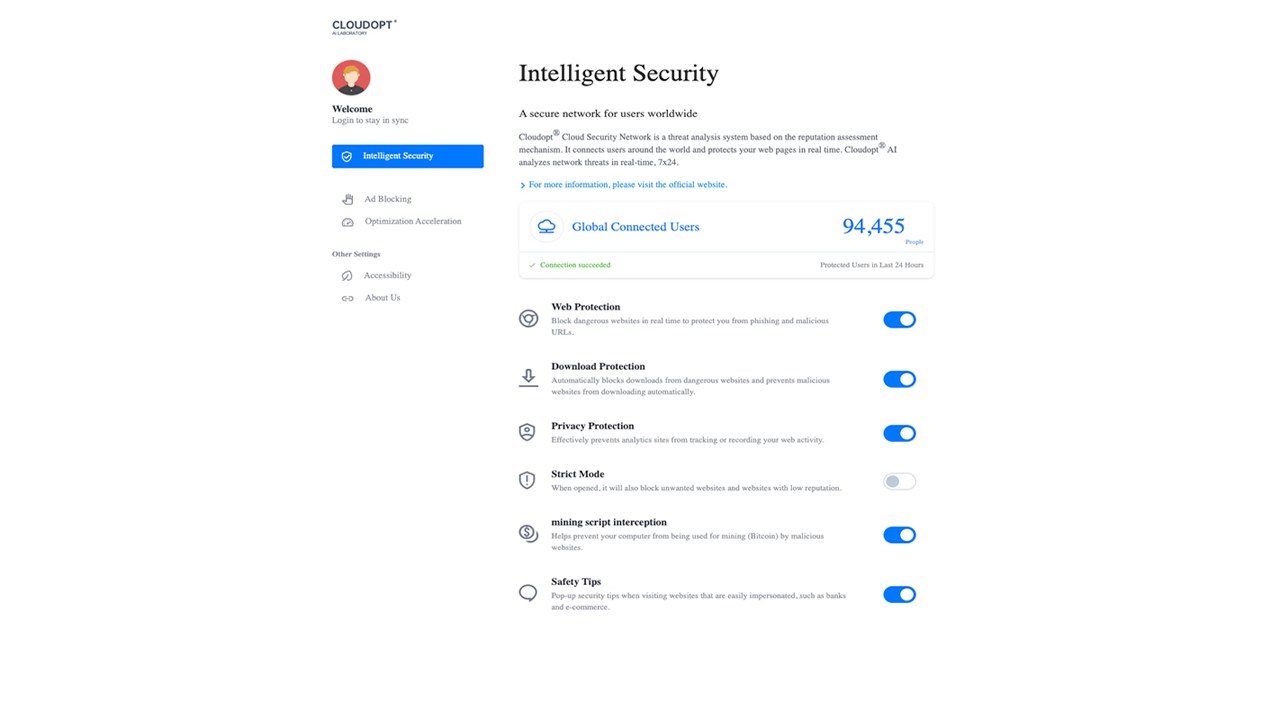Open the About Us page
The height and width of the screenshot is (720, 1280).
coord(382,297)
